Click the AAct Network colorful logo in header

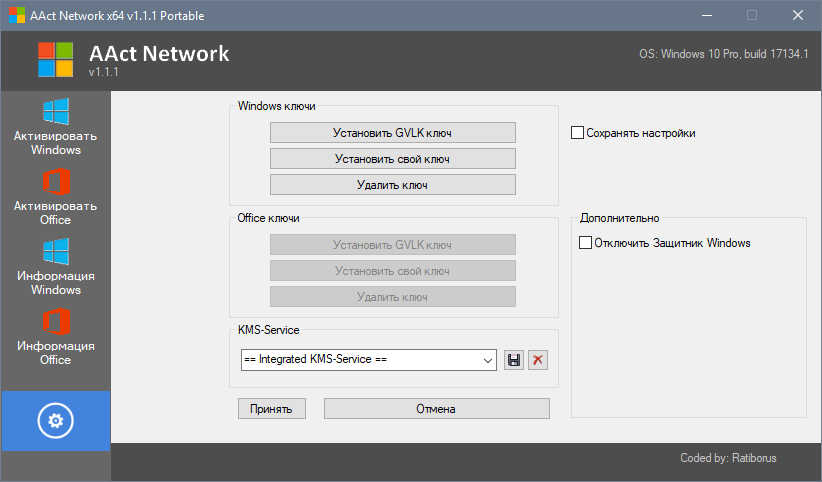pos(56,60)
